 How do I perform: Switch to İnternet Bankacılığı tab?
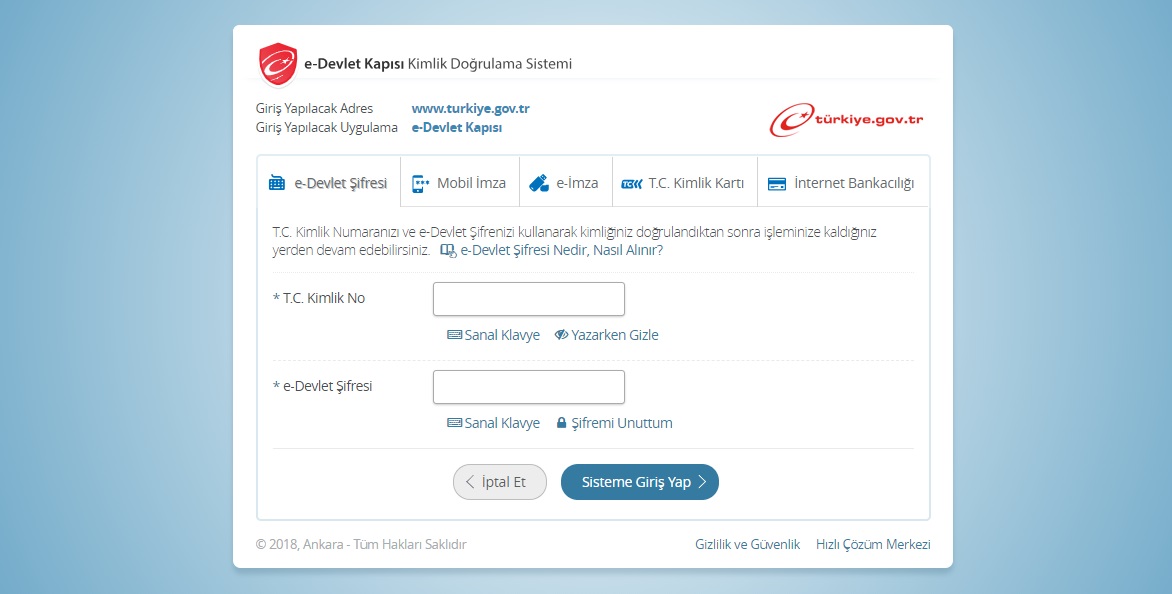click(842, 182)
